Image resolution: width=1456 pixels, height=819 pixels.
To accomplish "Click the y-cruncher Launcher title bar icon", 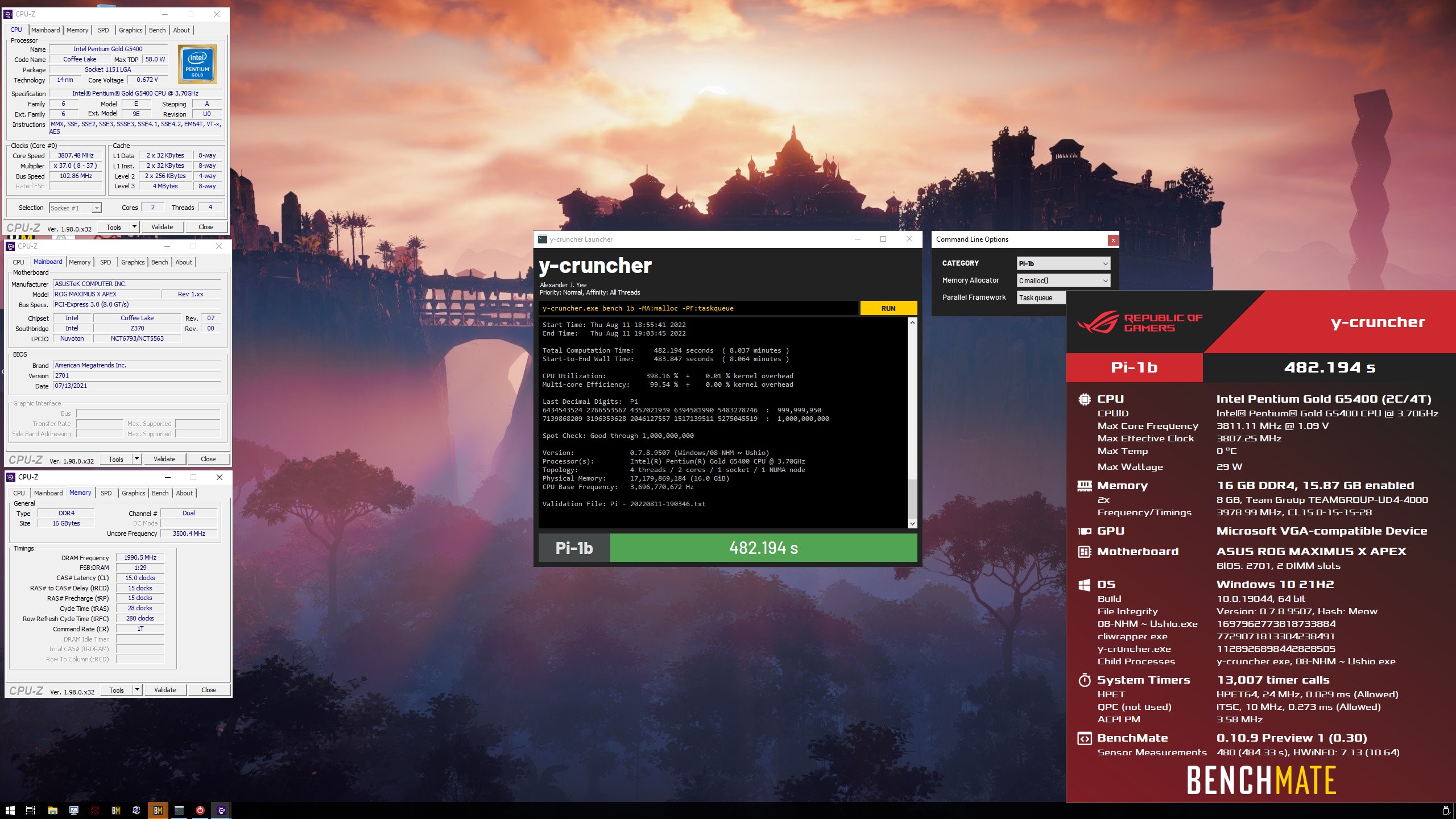I will pyautogui.click(x=543, y=239).
